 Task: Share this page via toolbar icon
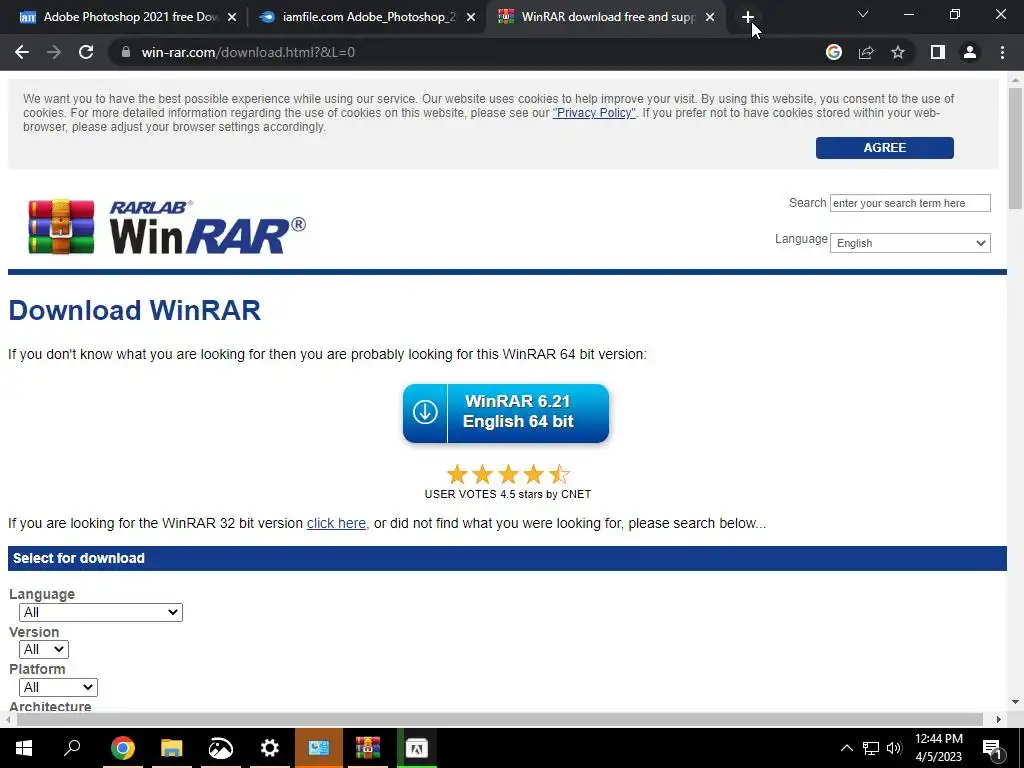click(x=866, y=52)
